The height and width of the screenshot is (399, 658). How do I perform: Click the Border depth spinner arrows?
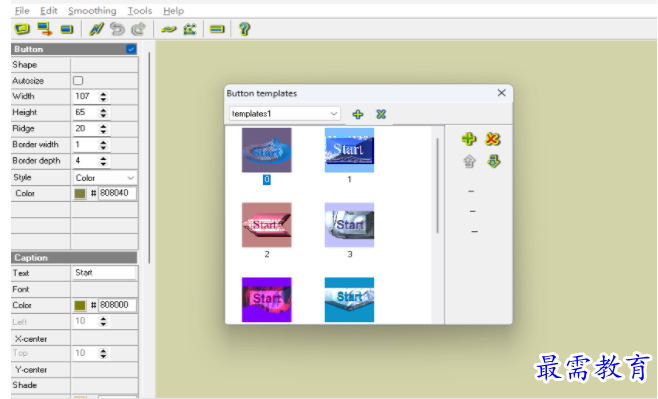[x=103, y=161]
